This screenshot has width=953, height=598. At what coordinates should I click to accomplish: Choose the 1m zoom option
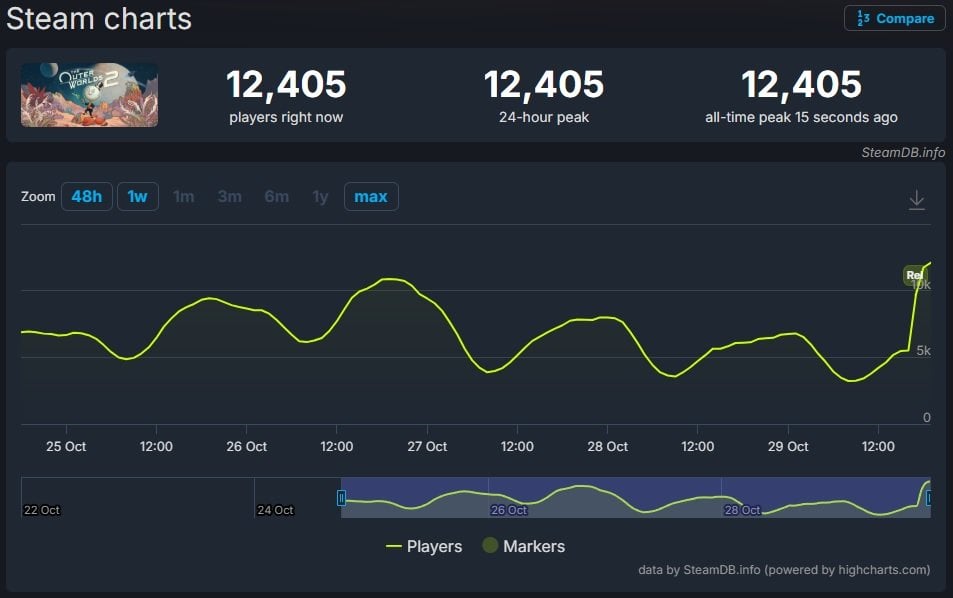(183, 197)
